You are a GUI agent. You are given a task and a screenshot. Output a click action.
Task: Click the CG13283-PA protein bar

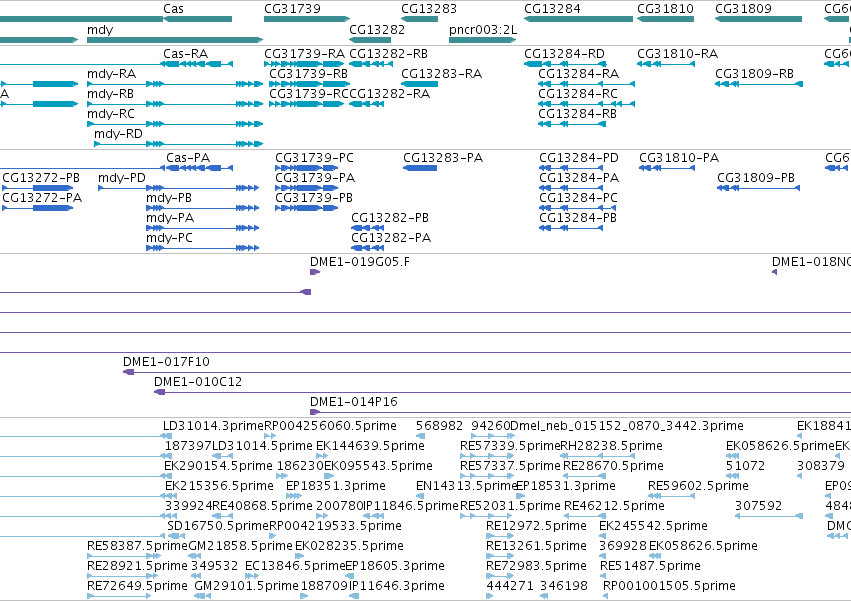coord(420,168)
